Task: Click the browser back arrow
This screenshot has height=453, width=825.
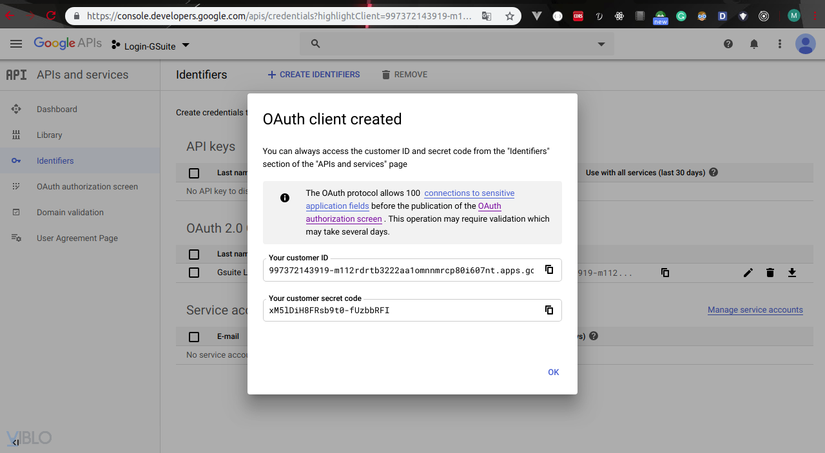Action: tap(10, 16)
